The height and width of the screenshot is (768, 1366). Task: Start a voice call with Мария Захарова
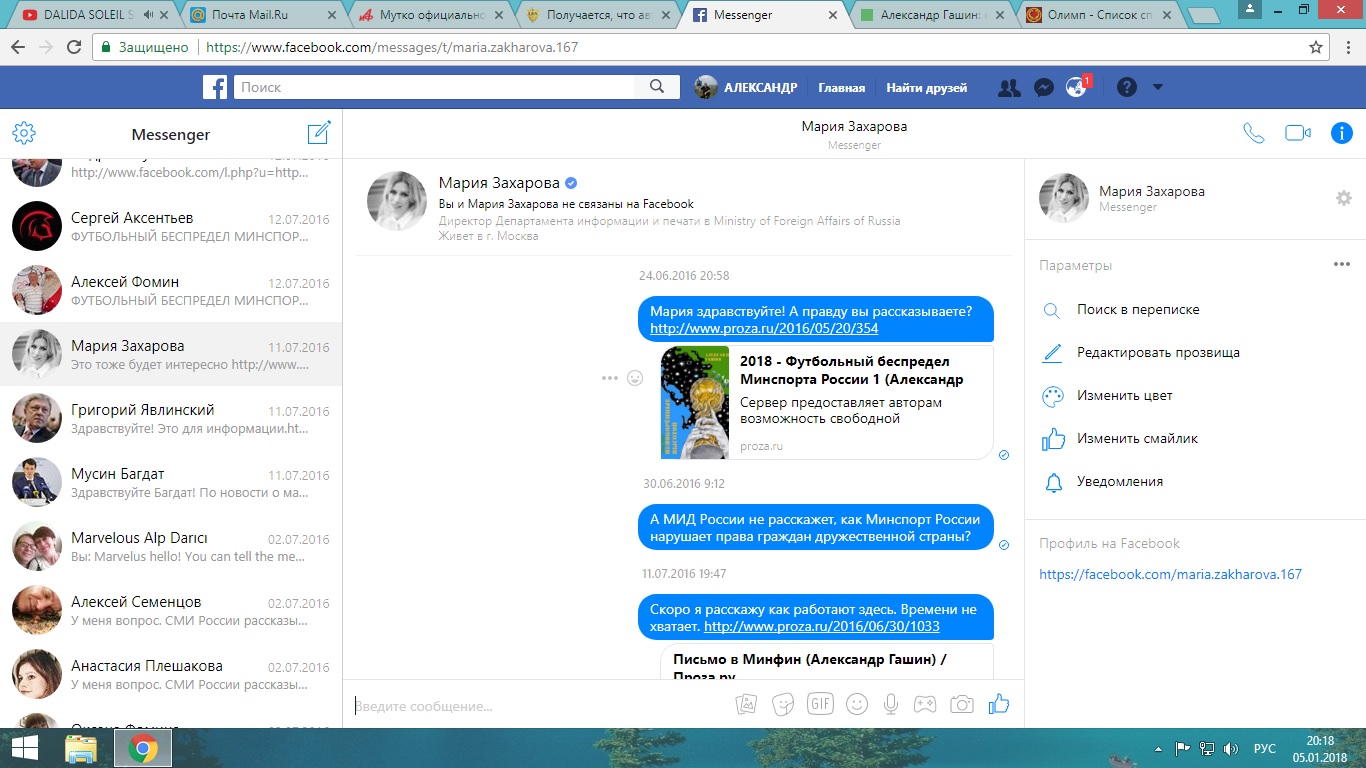pos(1253,133)
